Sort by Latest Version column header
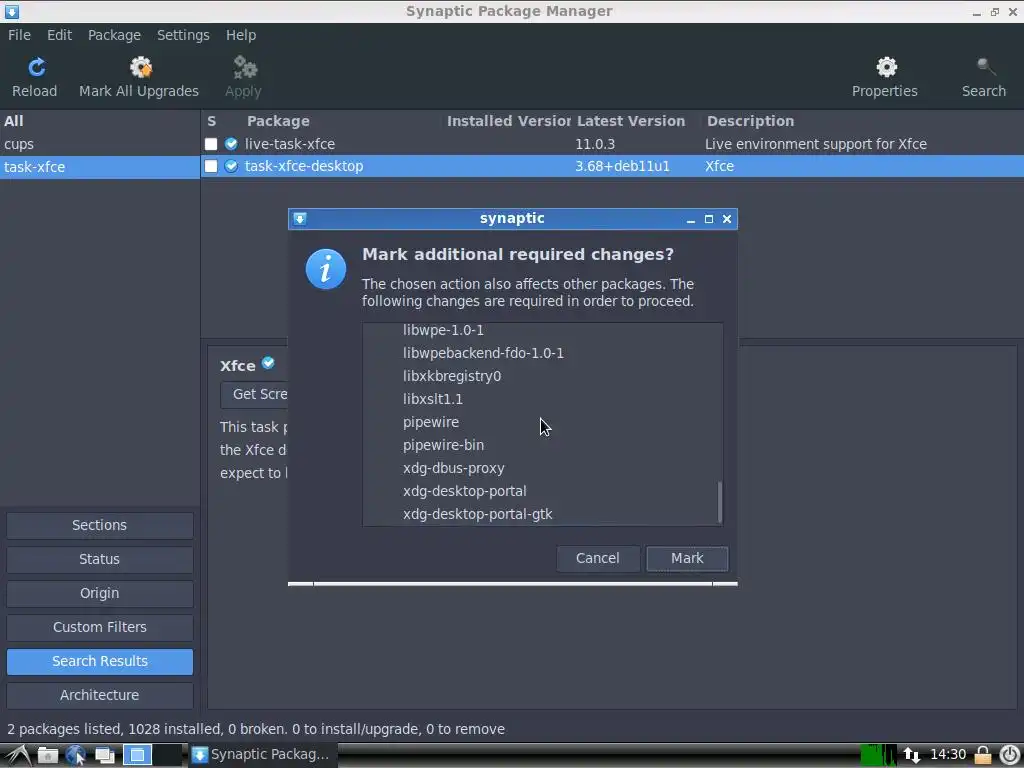This screenshot has height=768, width=1024. [631, 121]
